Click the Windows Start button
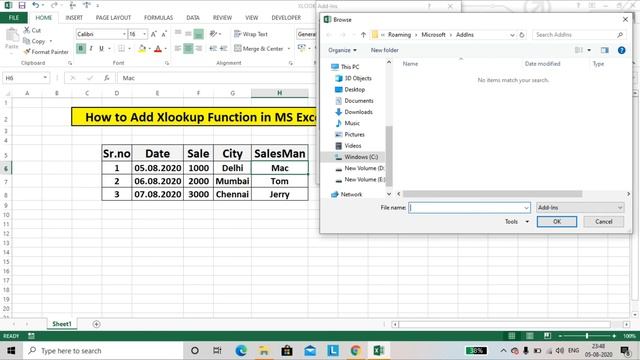The image size is (640, 360). [11, 351]
